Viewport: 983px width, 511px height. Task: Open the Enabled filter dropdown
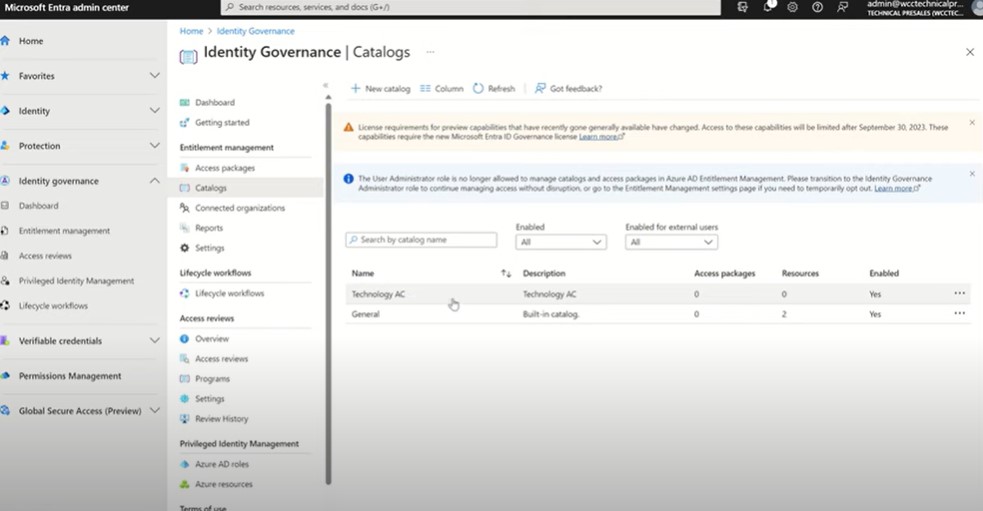point(561,242)
